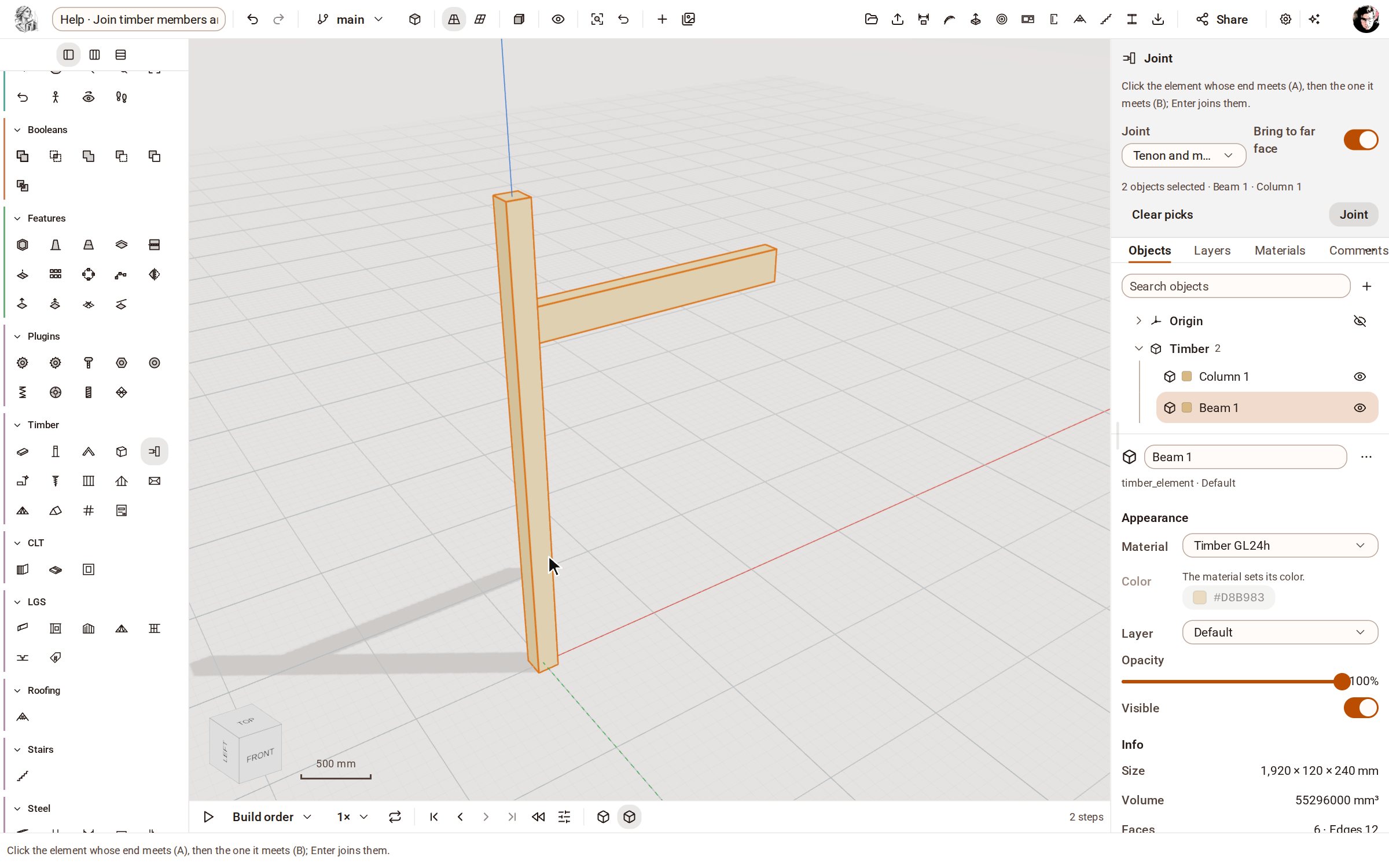Viewport: 1389px width, 868px height.
Task: Click the undo arrow in the top toolbar
Action: (x=252, y=19)
